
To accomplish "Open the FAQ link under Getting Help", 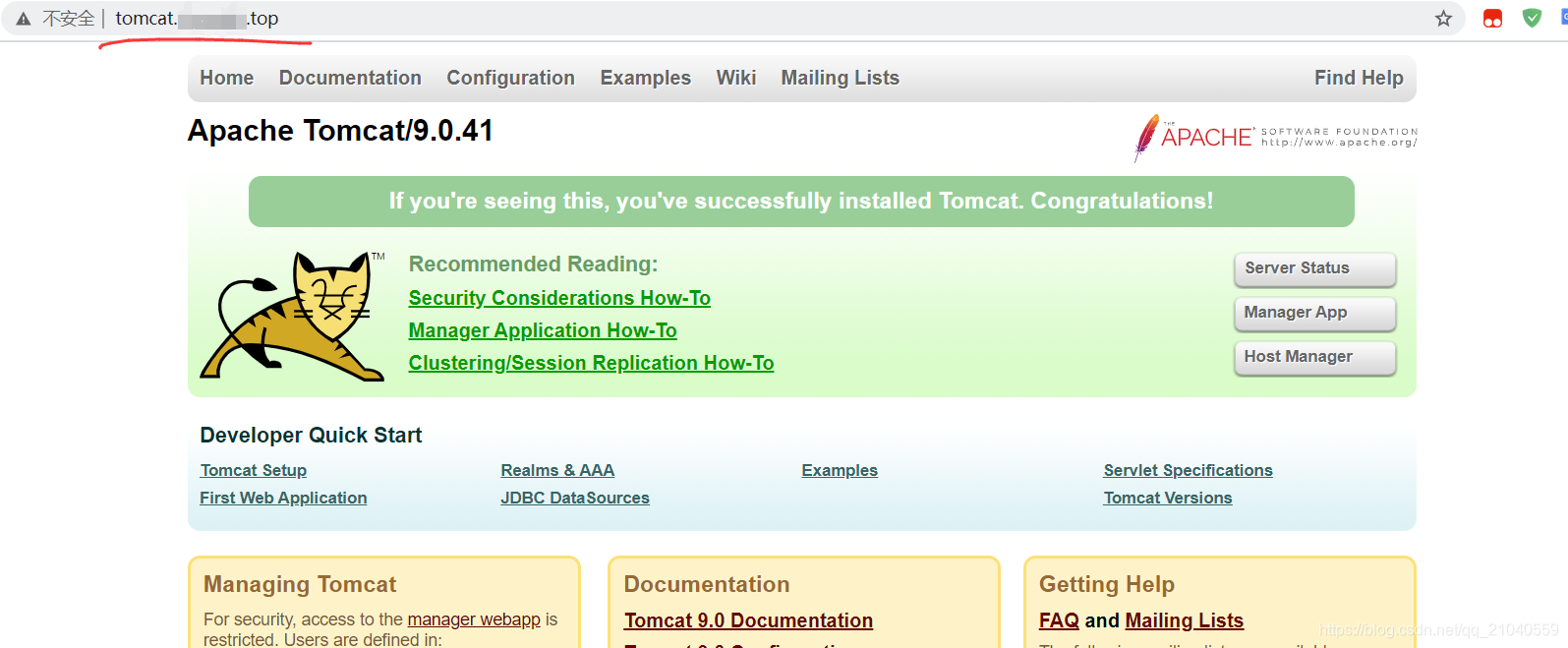I will click(x=1058, y=620).
